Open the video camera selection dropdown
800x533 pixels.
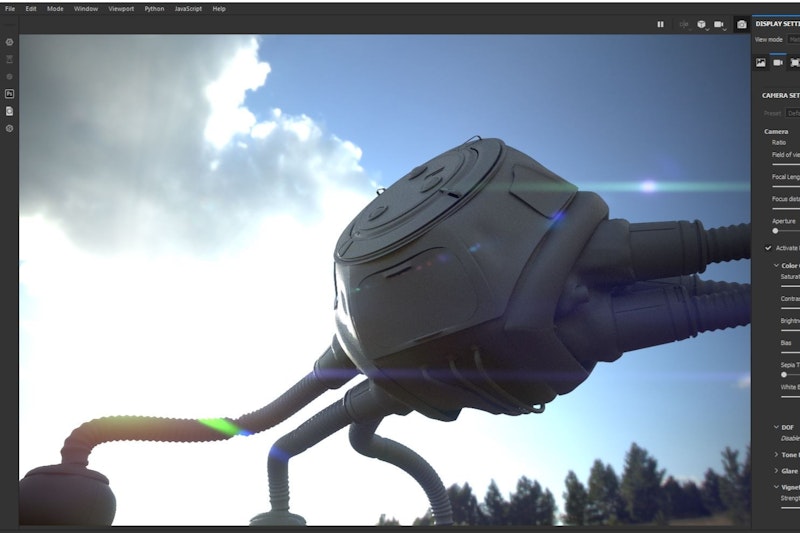tap(720, 24)
